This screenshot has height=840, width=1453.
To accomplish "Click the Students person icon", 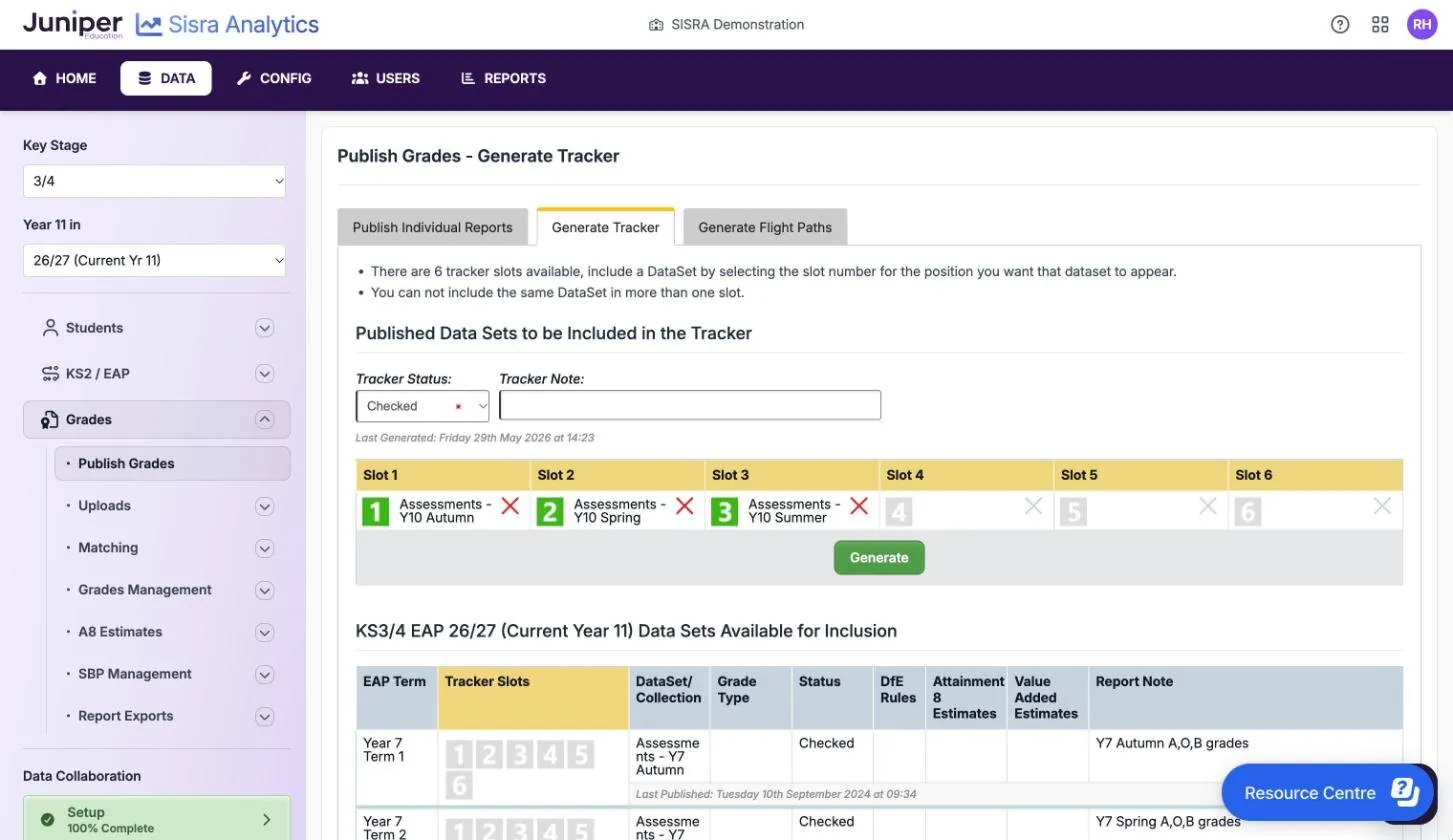I will click(x=50, y=328).
